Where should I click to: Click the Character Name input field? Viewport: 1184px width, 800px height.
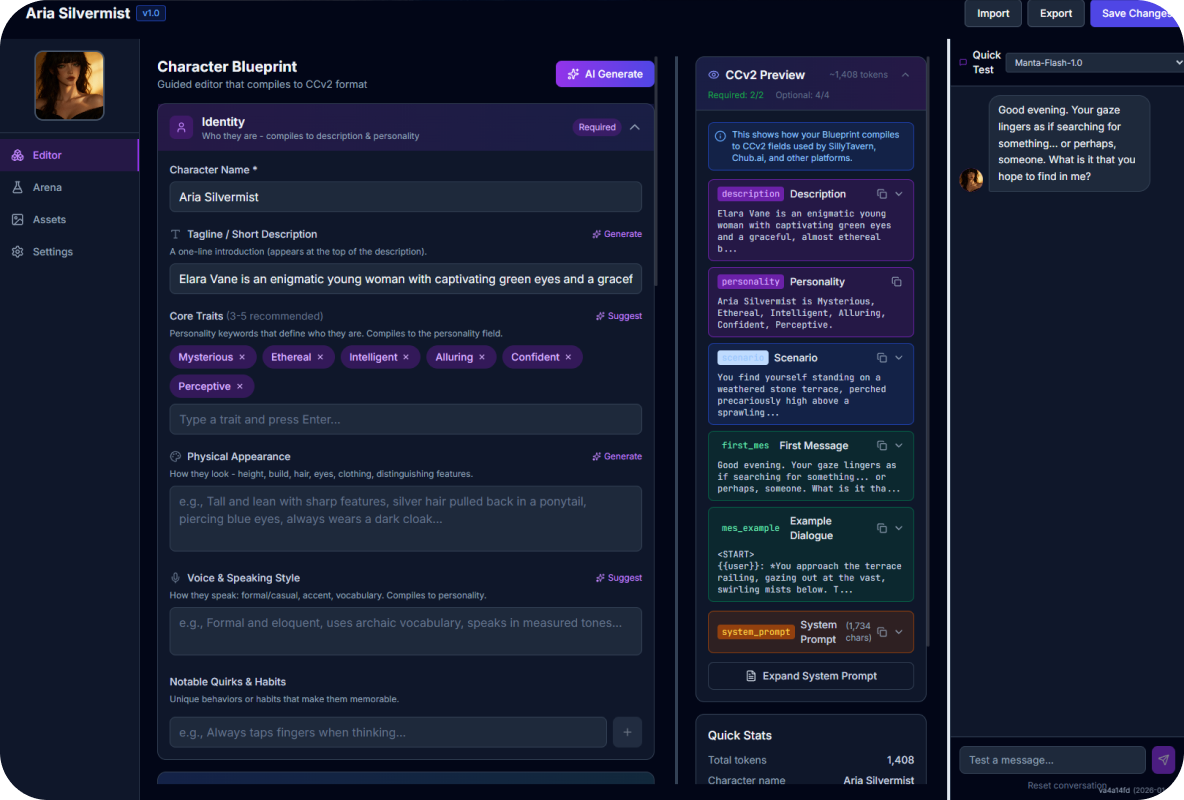405,197
